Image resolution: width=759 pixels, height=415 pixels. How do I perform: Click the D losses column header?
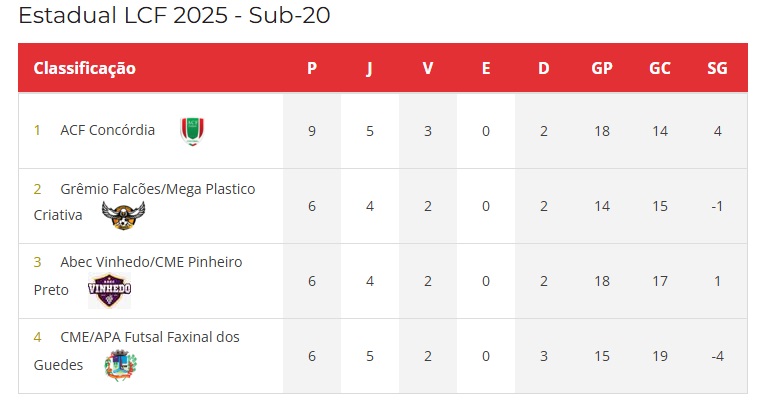point(544,68)
